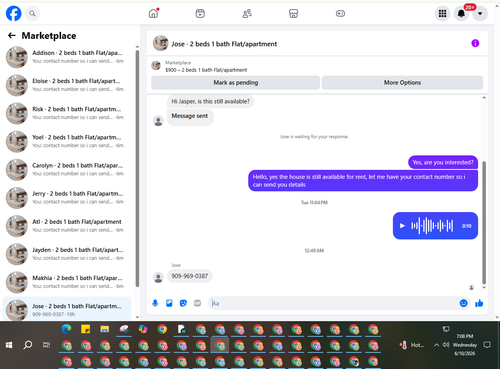Open Makhia conversation in list
This screenshot has width=500, height=369.
67,282
